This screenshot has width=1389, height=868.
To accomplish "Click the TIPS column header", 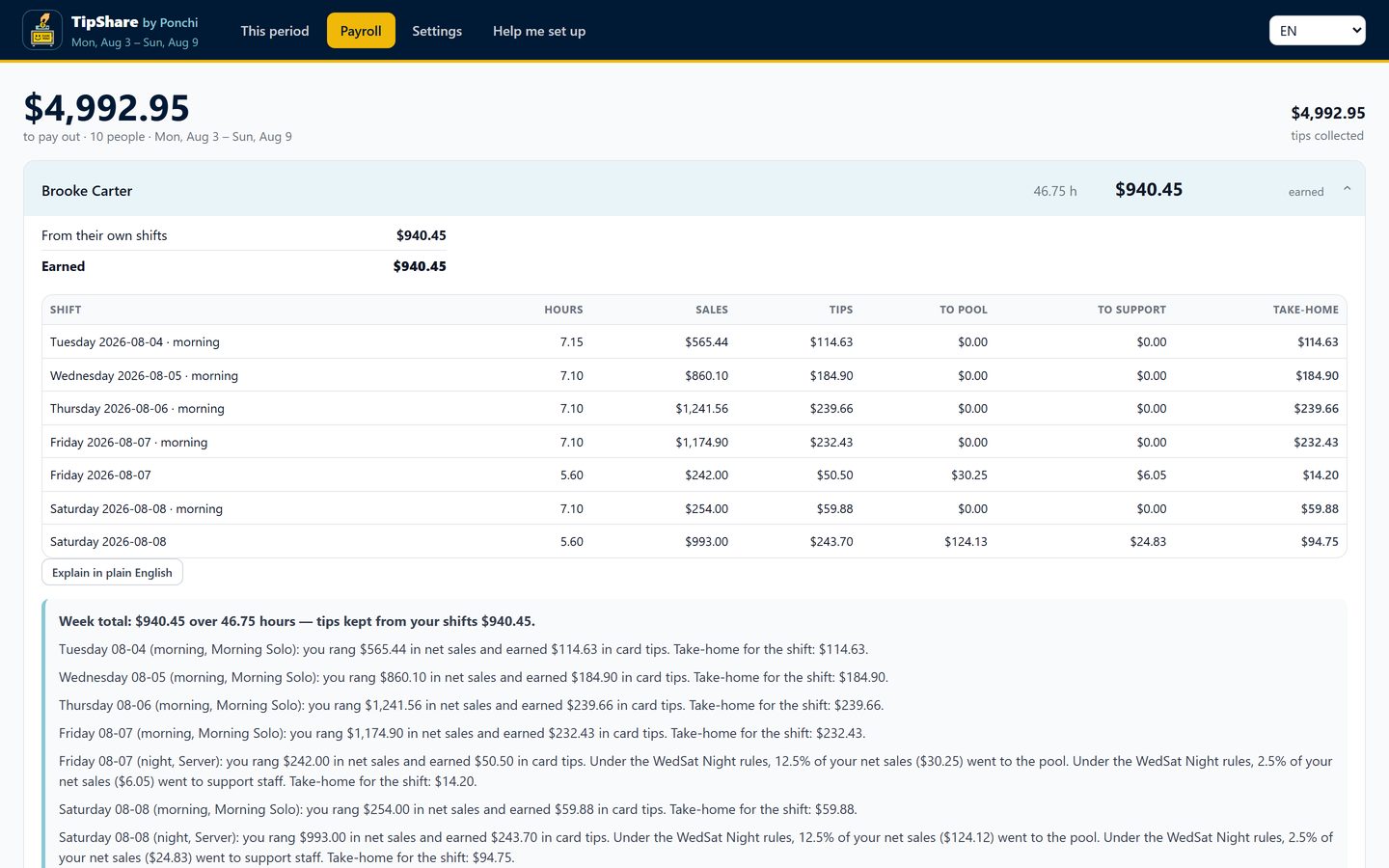I will 841,310.
